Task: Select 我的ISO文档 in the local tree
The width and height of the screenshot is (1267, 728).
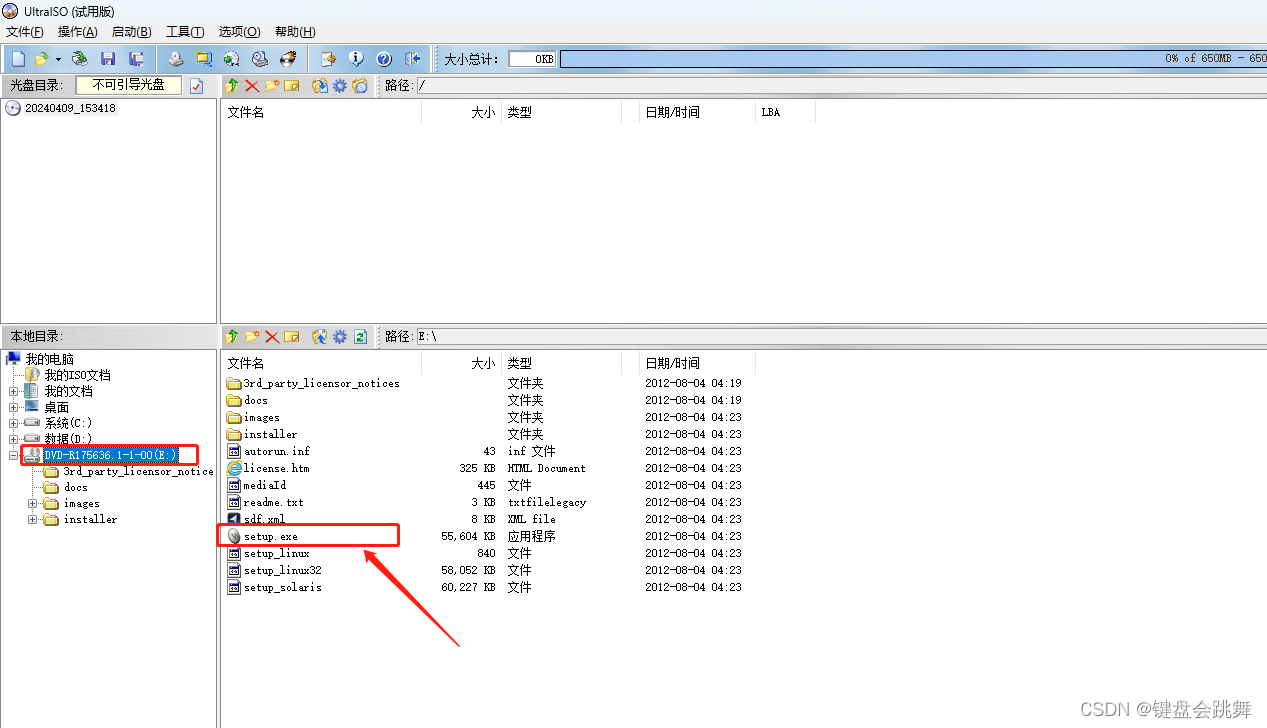Action: [77, 375]
